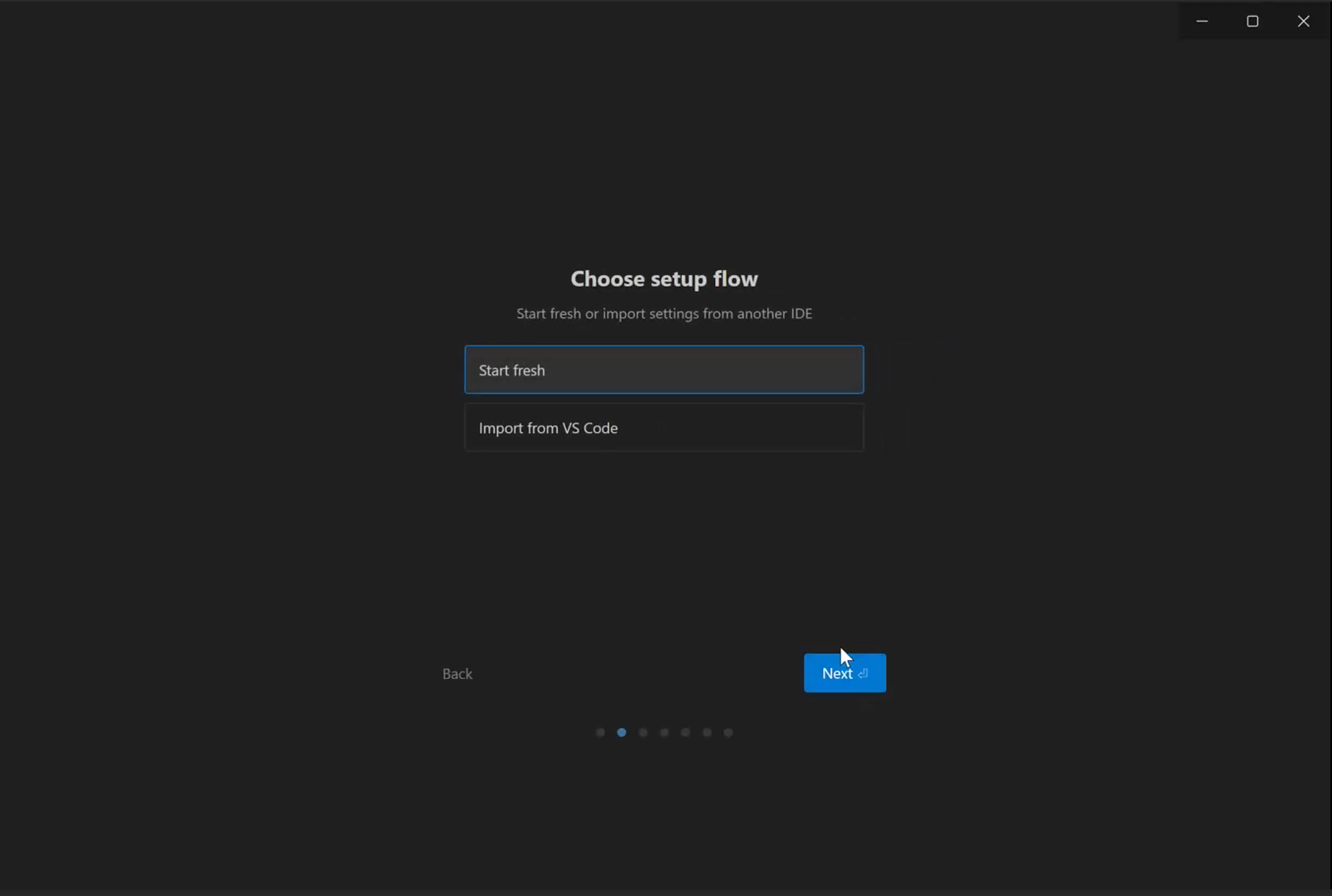Select the fifth pagination dot
Screen dimensions: 1332x896
point(685,732)
